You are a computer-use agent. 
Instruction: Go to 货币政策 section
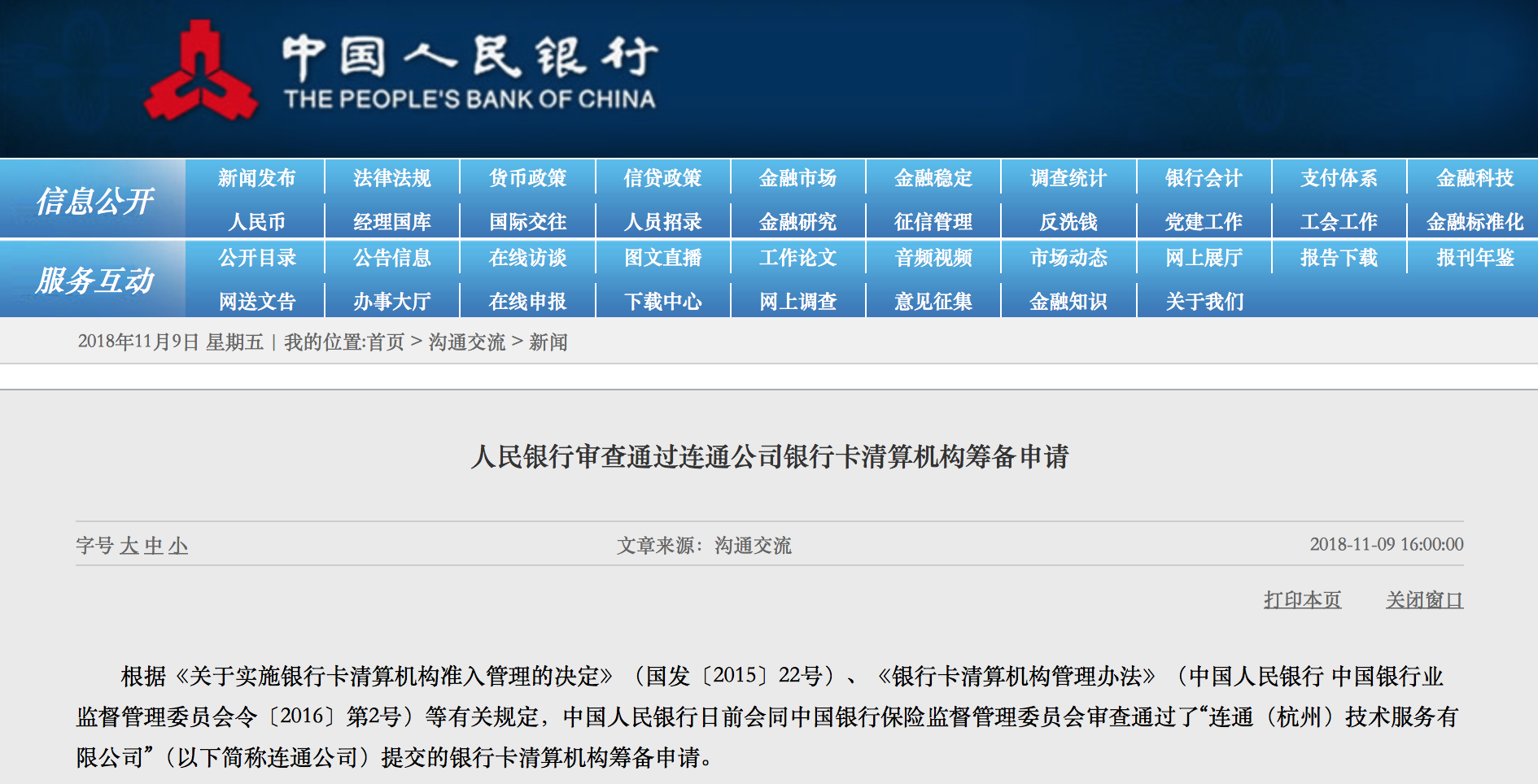527,178
